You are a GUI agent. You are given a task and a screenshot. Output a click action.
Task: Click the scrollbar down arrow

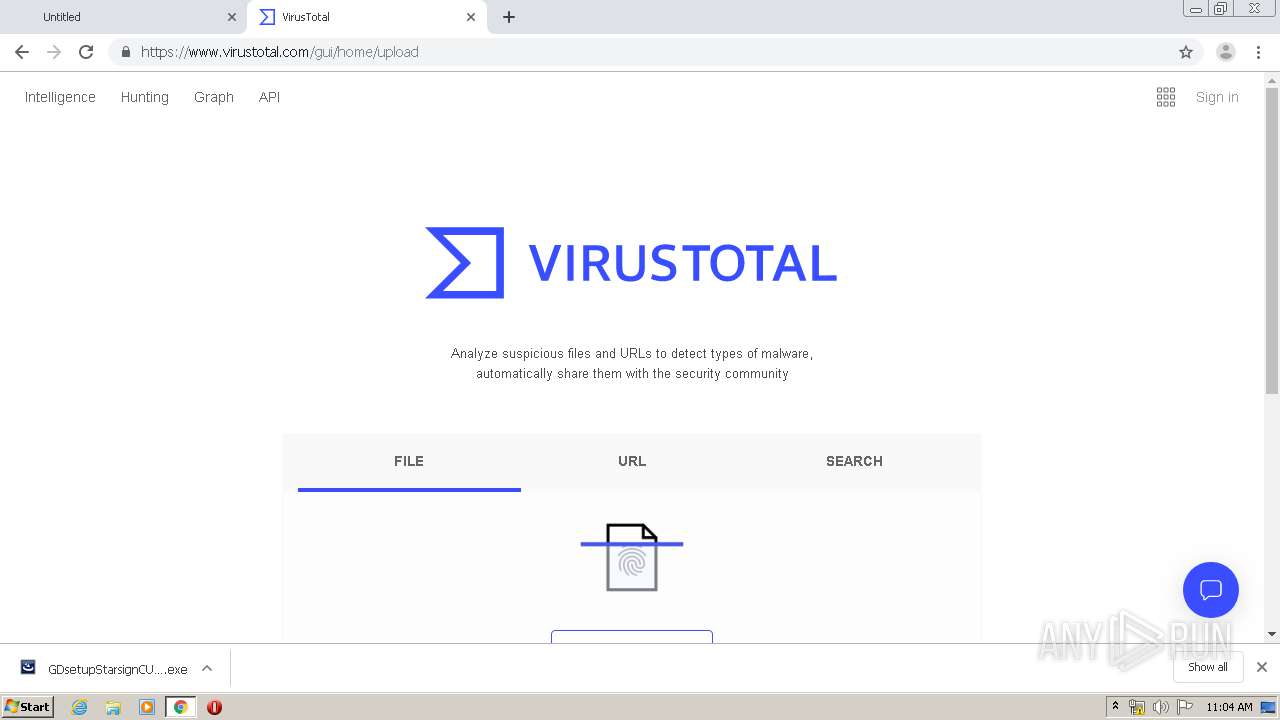pos(1272,634)
